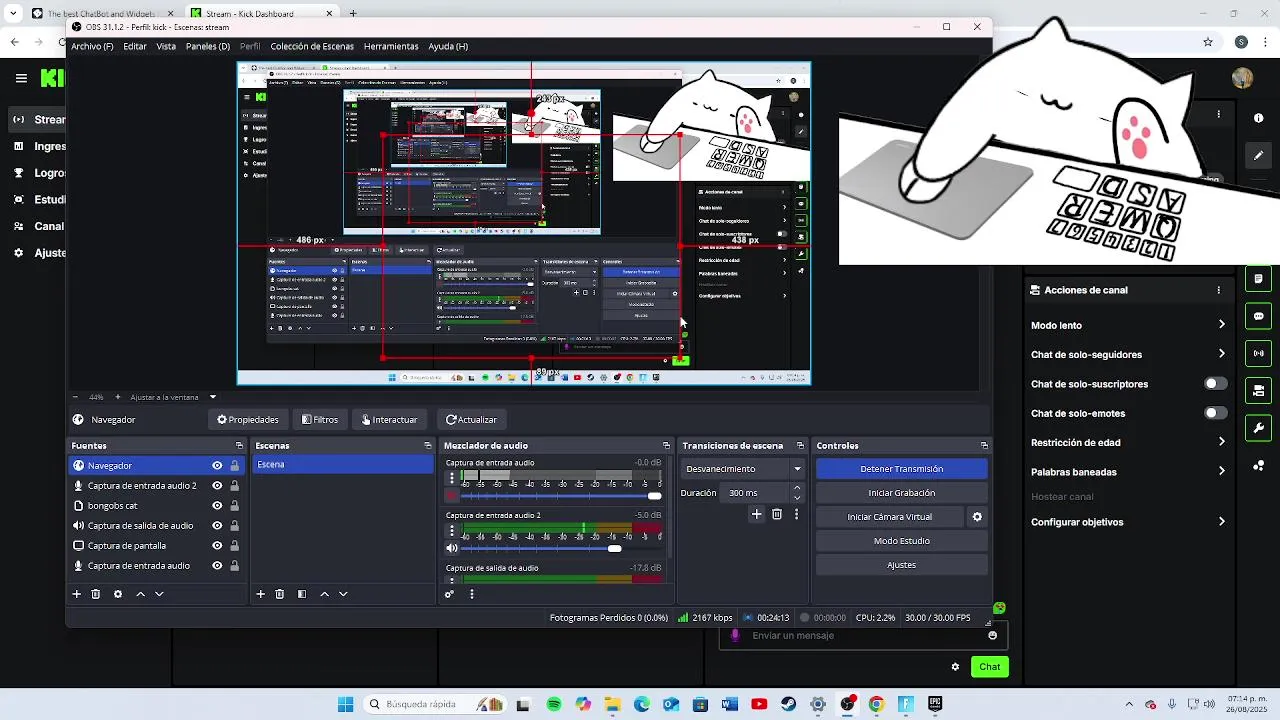
Task: Open the Desvanecimiento transition dropdown
Action: [743, 469]
